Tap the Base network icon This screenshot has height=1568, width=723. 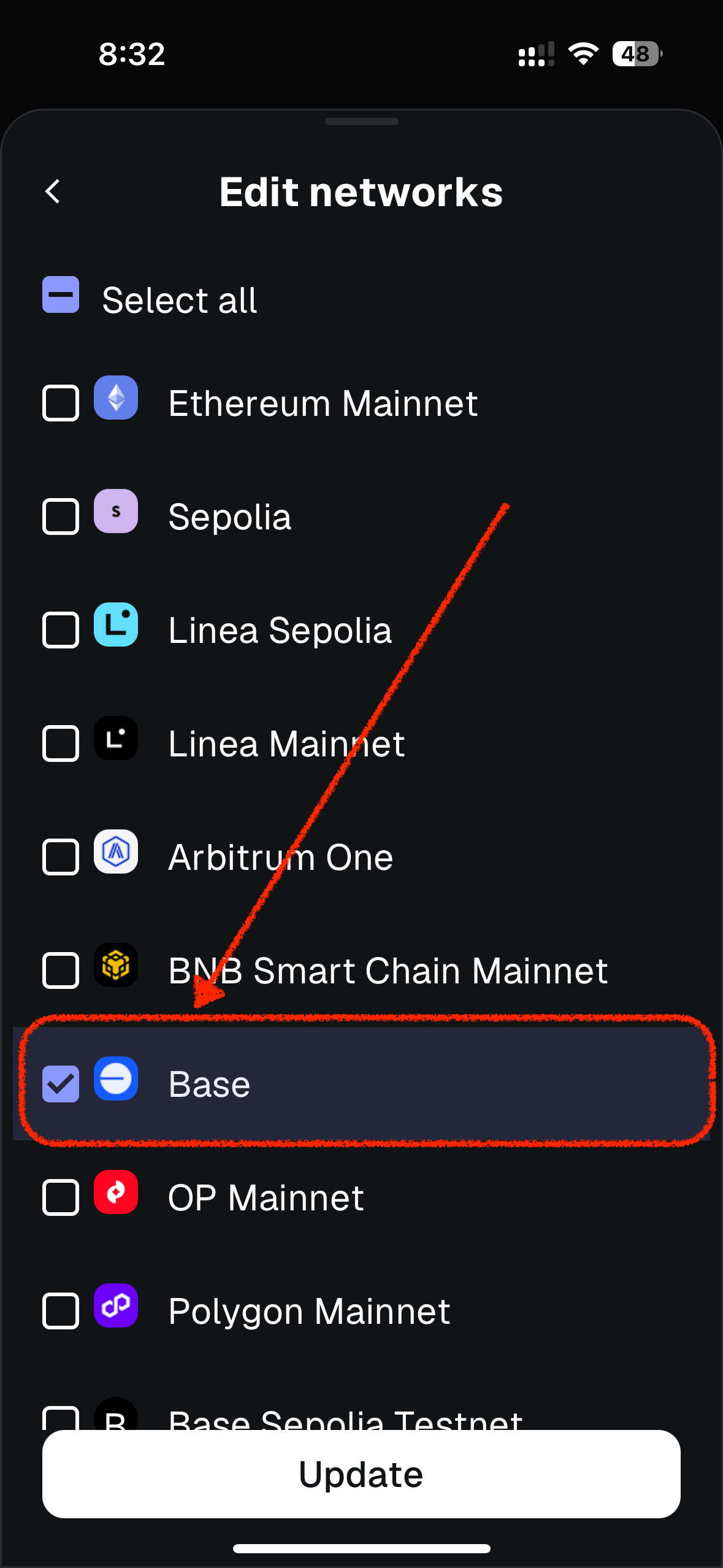click(x=116, y=1078)
